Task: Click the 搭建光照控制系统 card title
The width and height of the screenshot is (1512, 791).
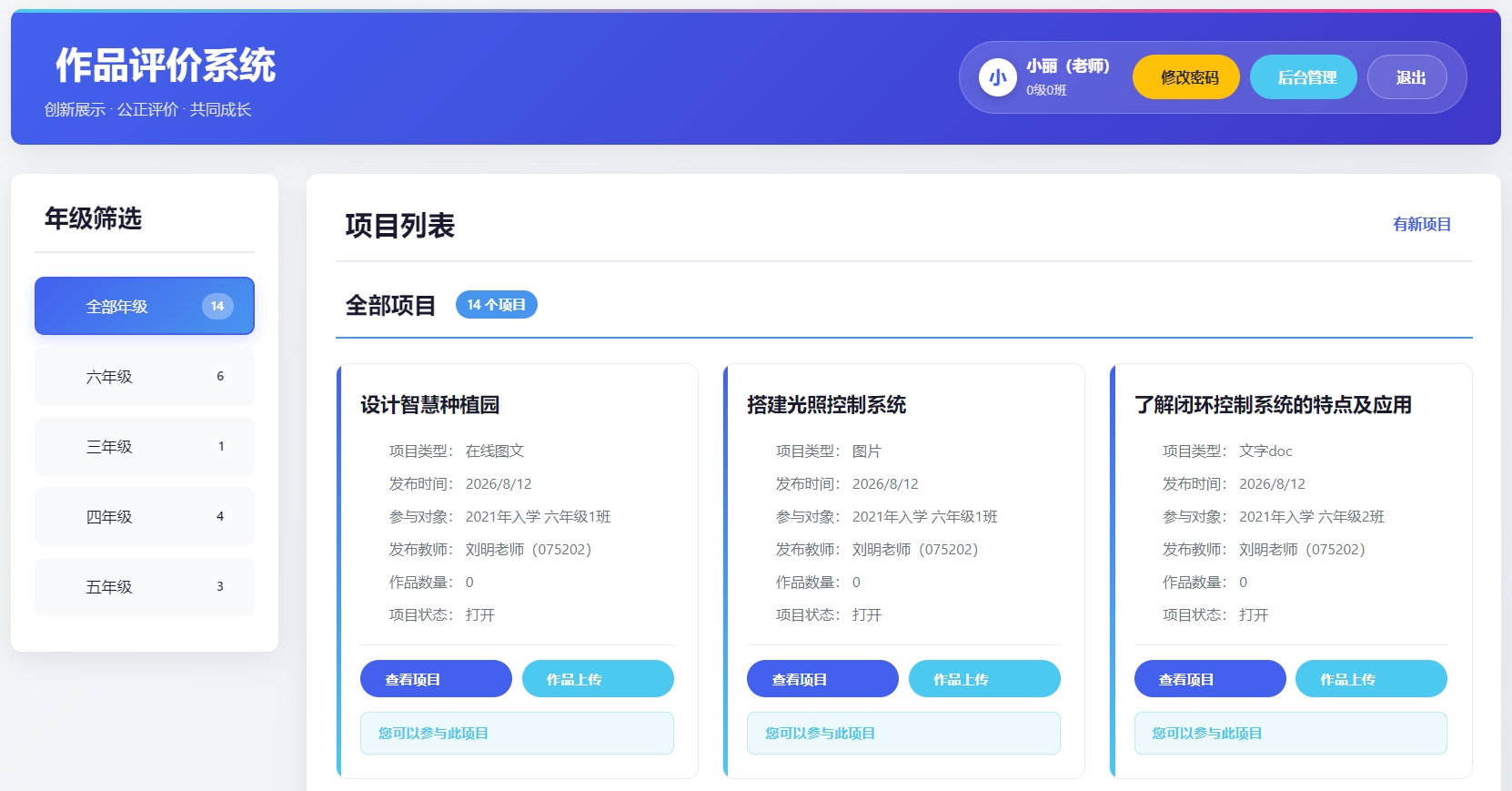Action: click(827, 405)
